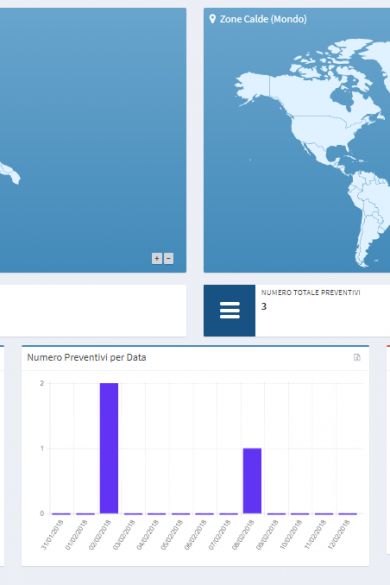Click the Numero Preventivi per Data heading

click(x=87, y=357)
